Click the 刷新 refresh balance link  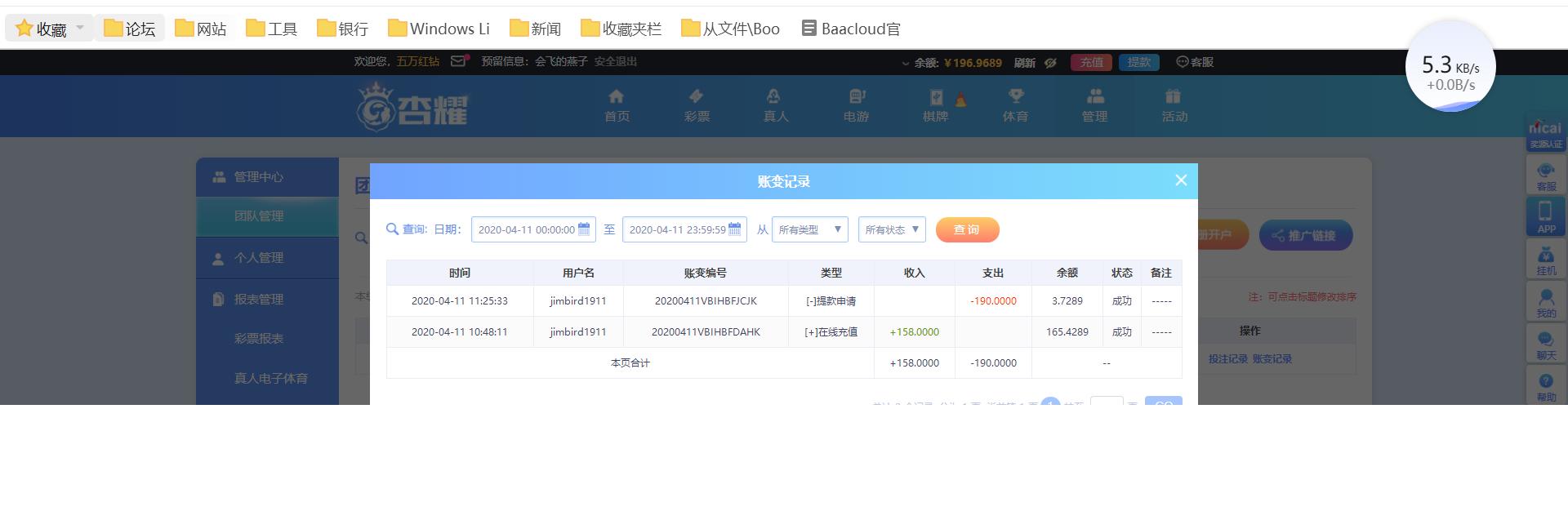click(x=1025, y=62)
